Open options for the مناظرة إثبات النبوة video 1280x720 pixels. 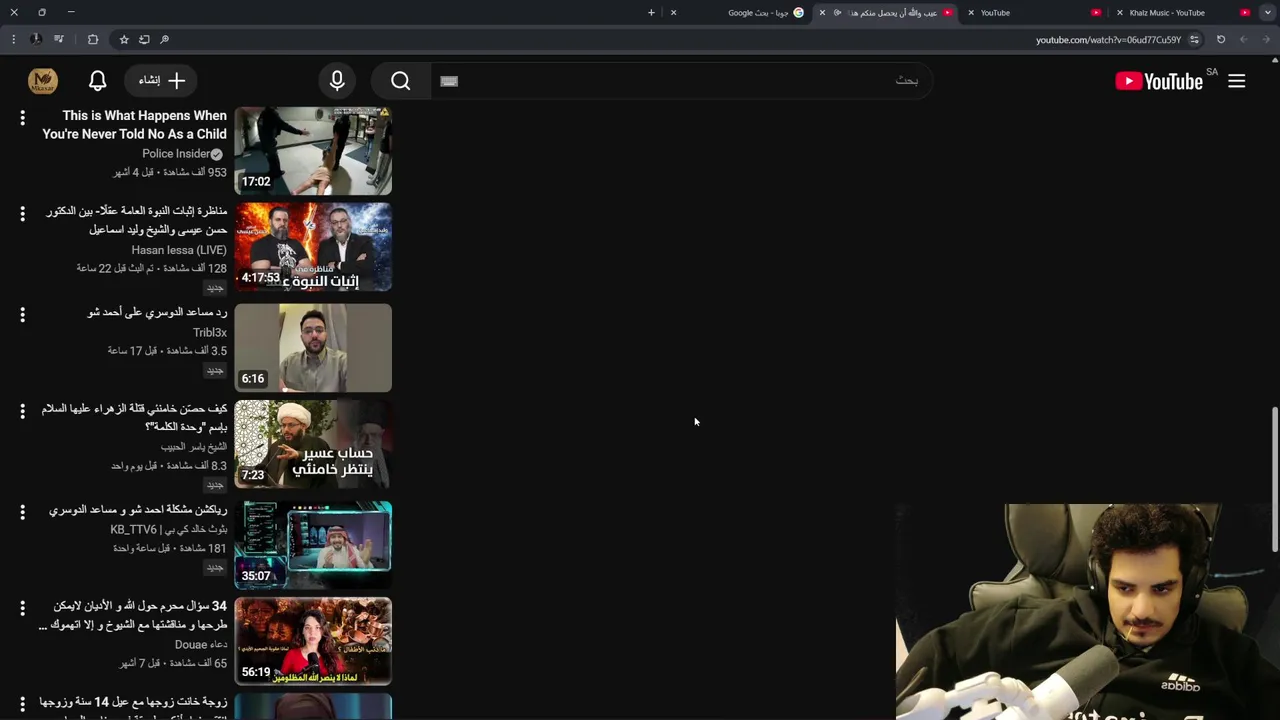pos(22,214)
